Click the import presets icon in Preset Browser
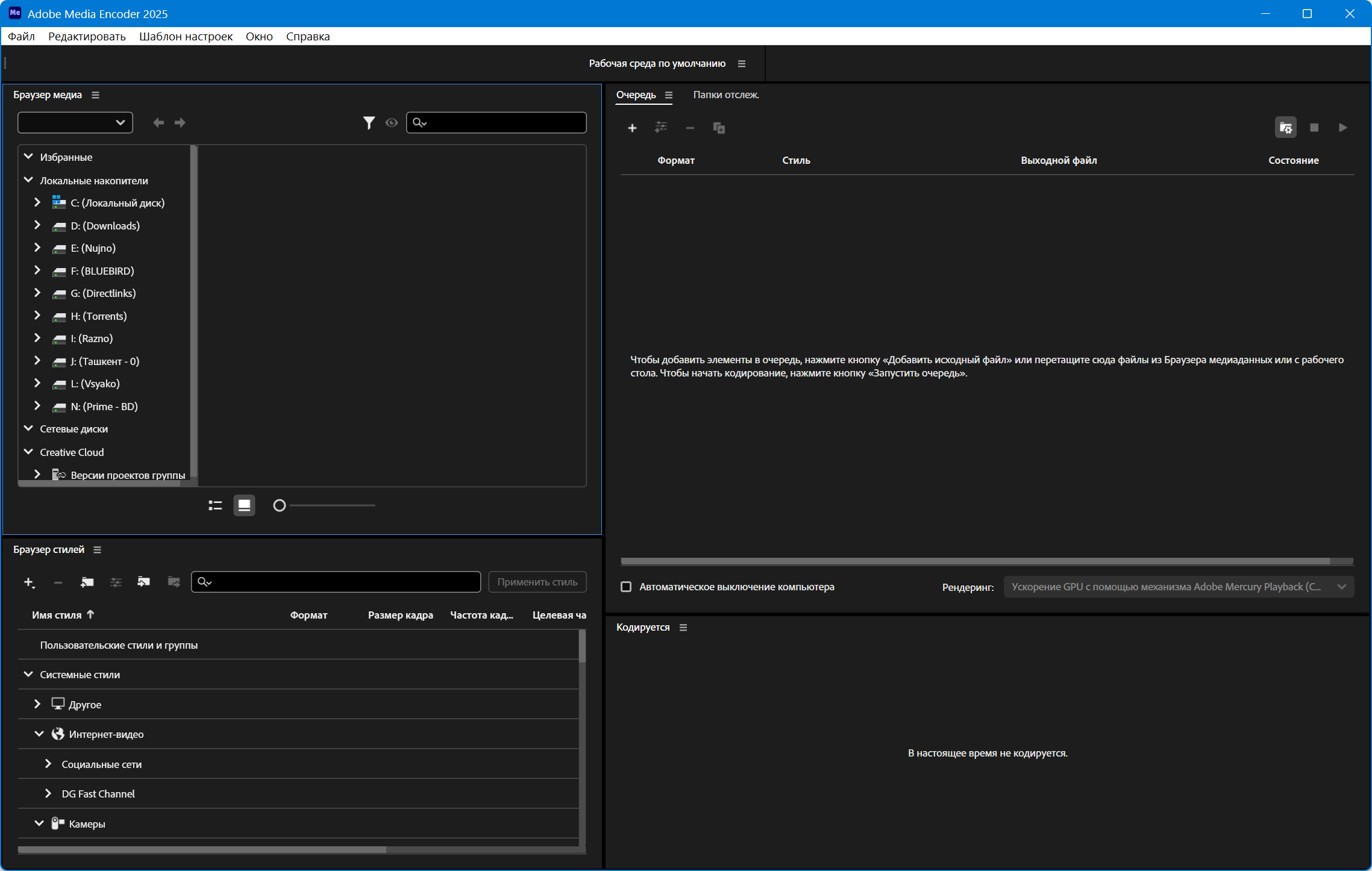The width and height of the screenshot is (1372, 871). click(143, 582)
